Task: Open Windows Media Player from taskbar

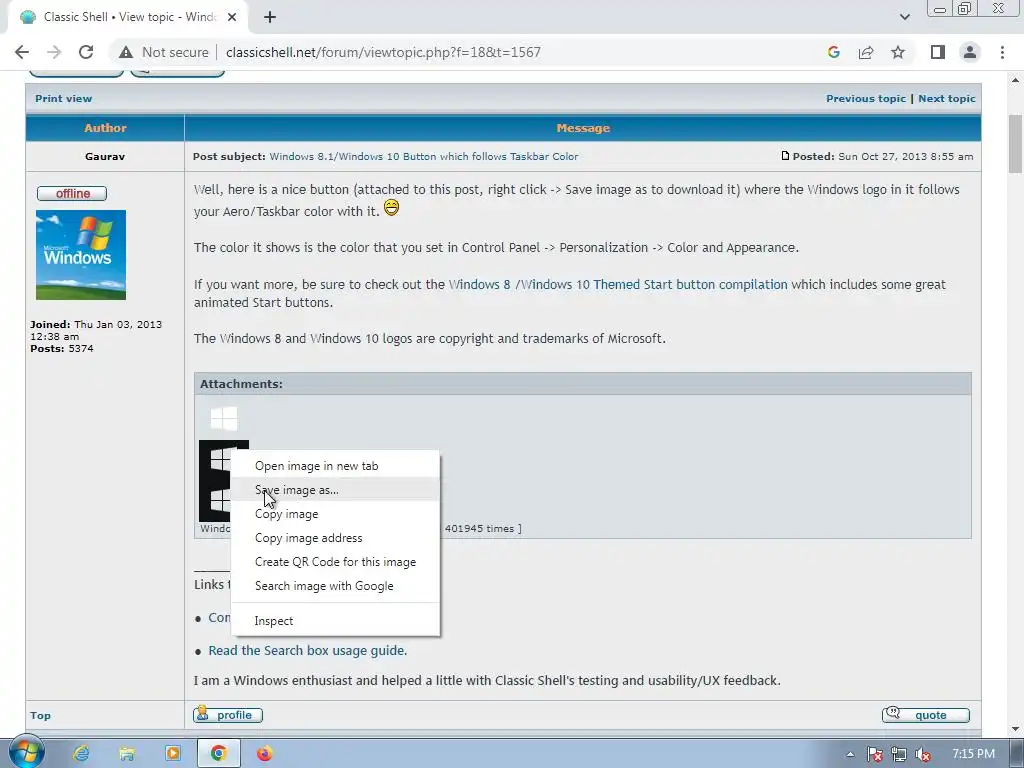Action: coord(172,754)
